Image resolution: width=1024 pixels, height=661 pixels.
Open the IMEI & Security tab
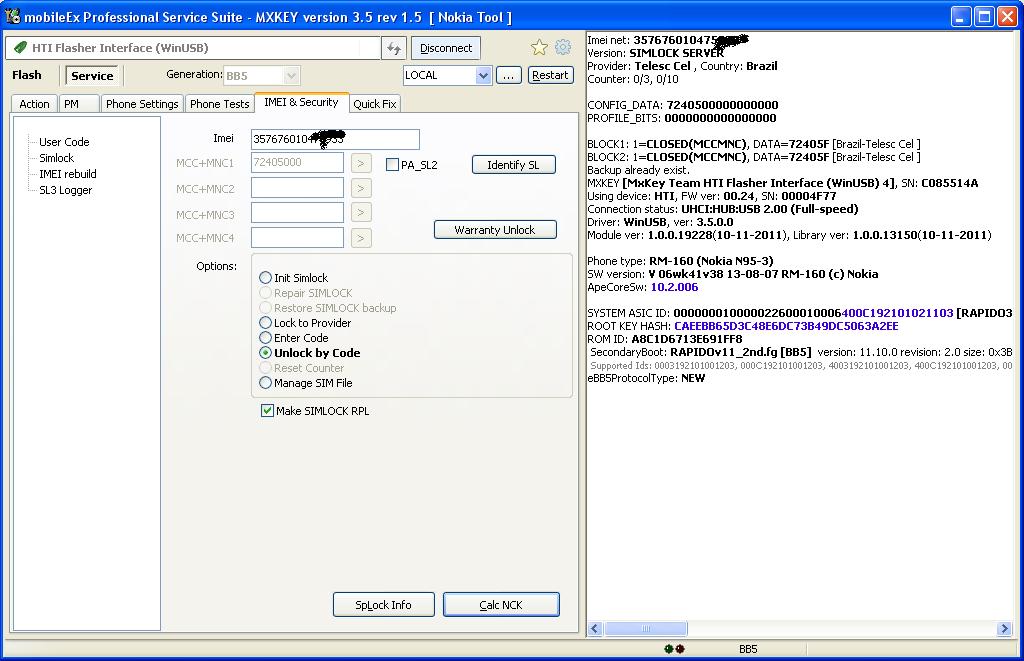(301, 102)
